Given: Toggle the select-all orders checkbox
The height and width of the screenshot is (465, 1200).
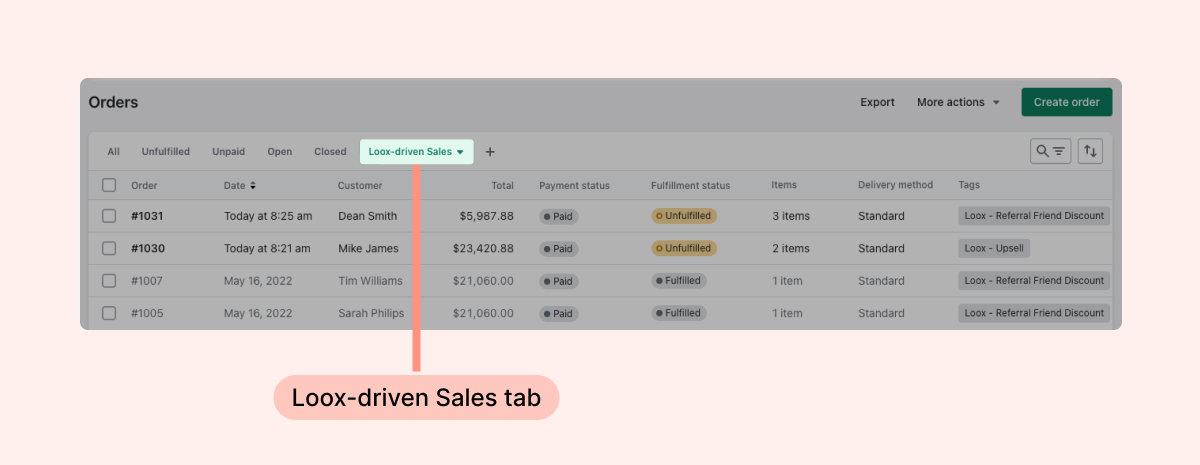Looking at the screenshot, I should coord(109,185).
